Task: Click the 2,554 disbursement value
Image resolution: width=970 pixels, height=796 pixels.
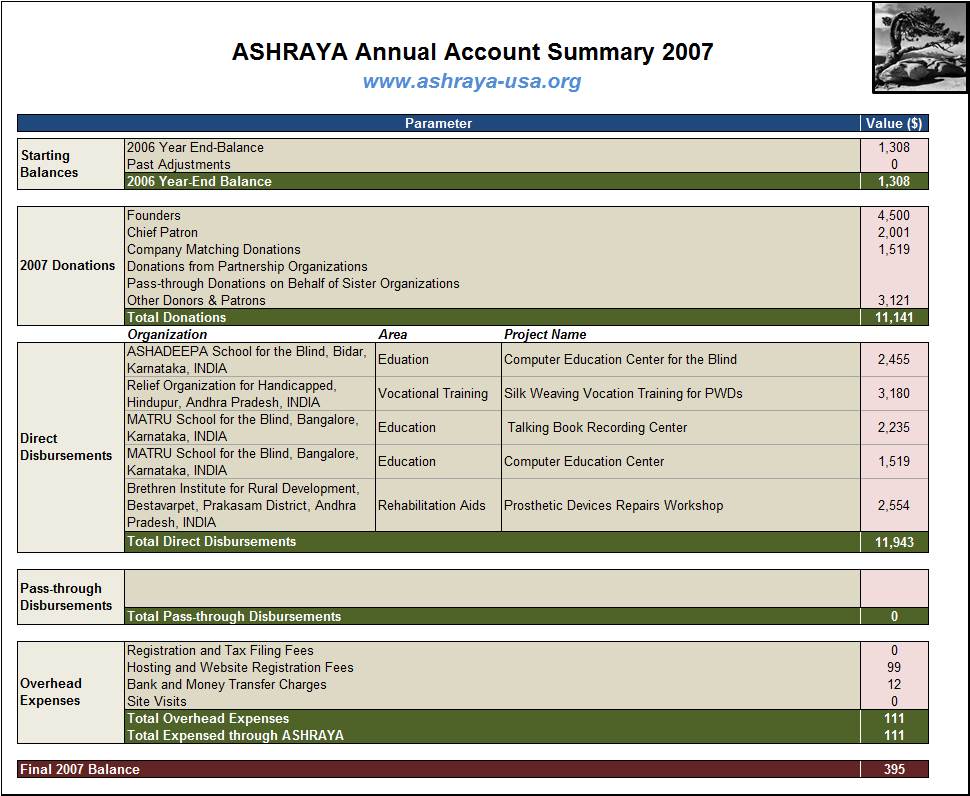Action: coord(894,505)
